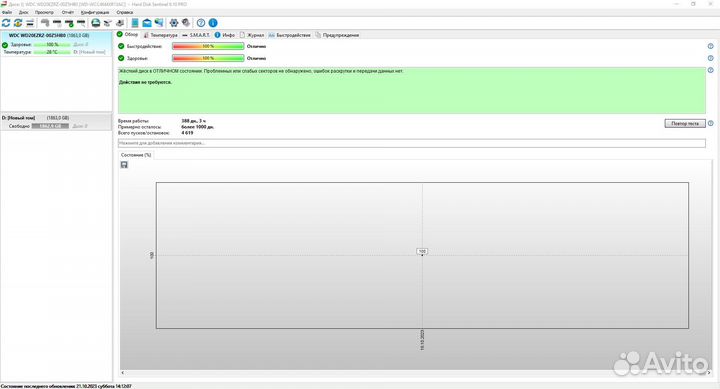Image resolution: width=720 pixels, height=389 pixels.
Task: Click the '4 619' start/stop count value
Action: [187, 133]
